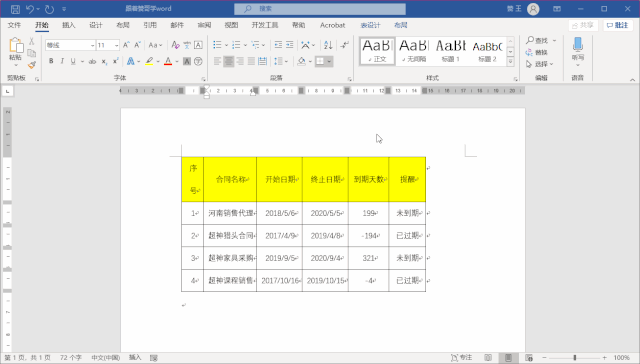Justify the paragraph text
This screenshot has height=364, width=640.
click(x=251, y=62)
